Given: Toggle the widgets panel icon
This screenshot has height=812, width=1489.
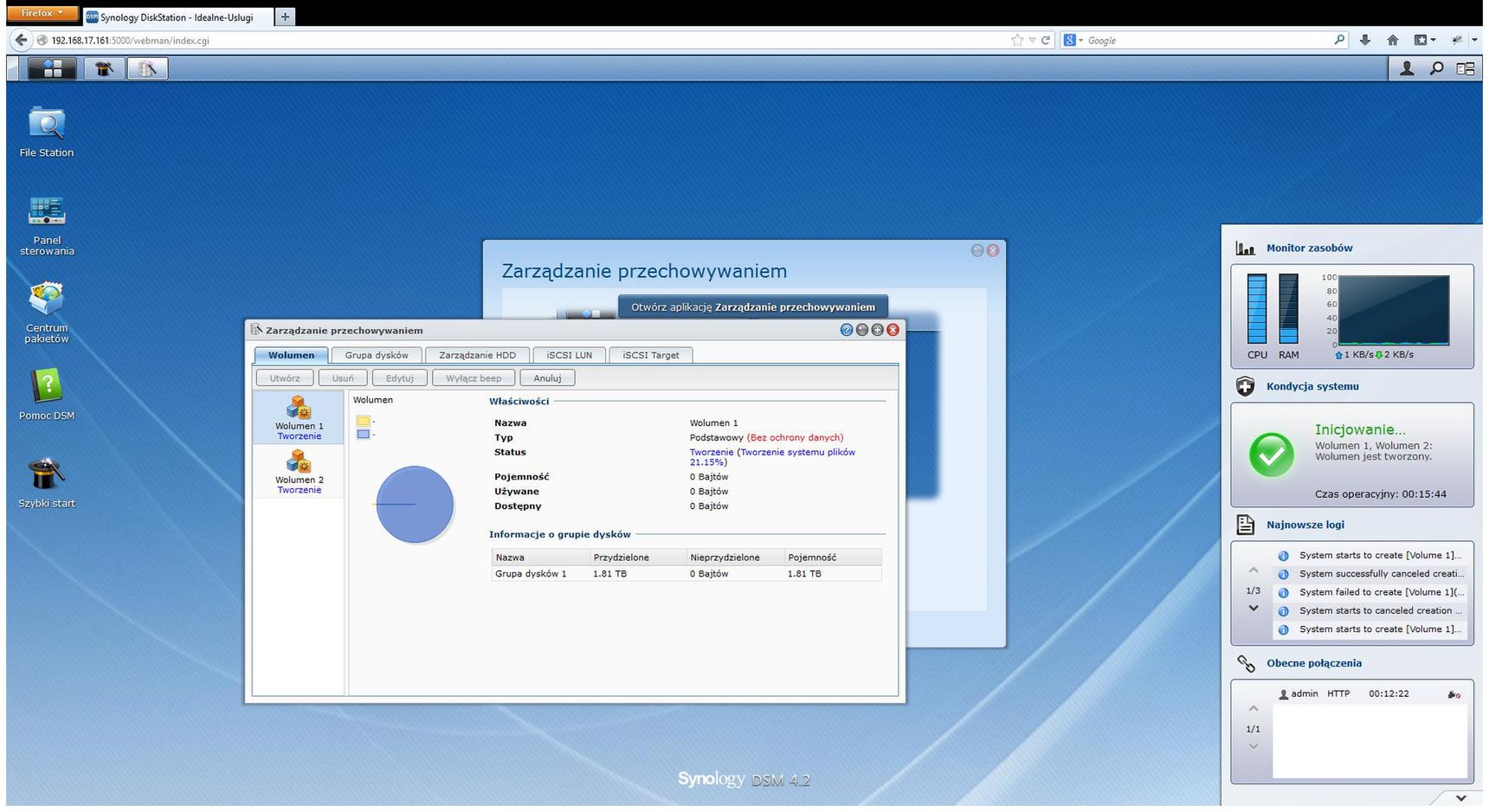Looking at the screenshot, I should point(1466,68).
